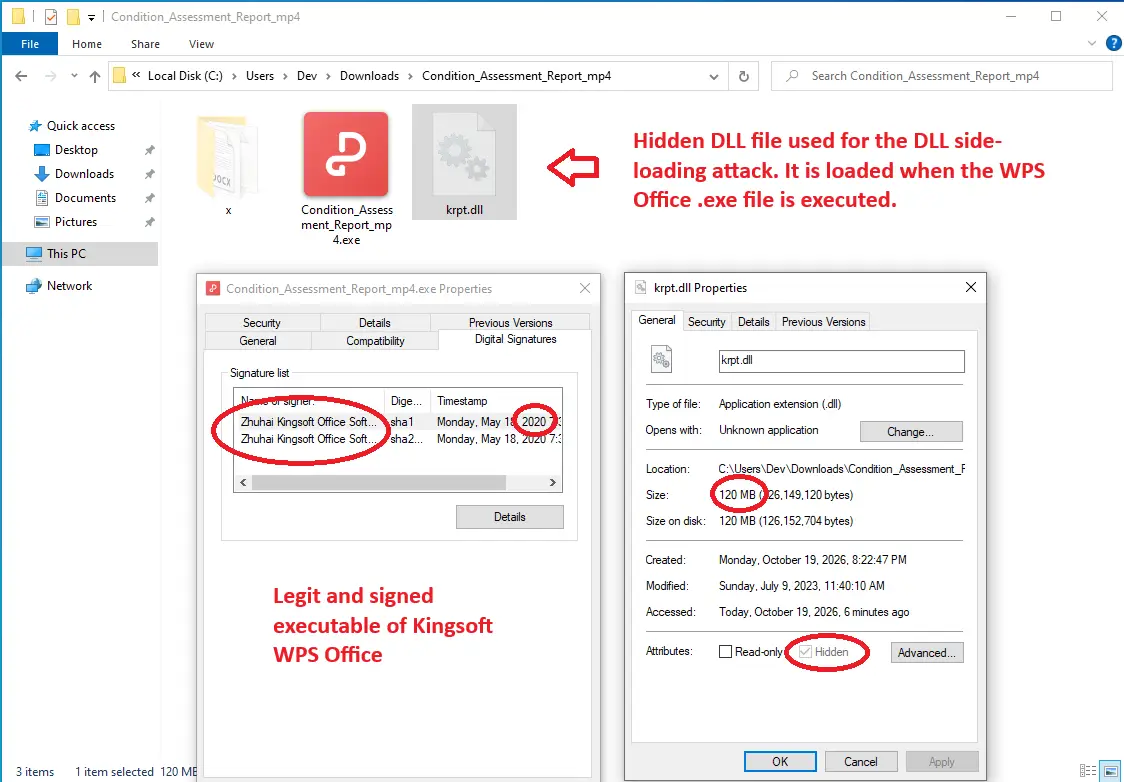Viewport: 1124px width, 782px height.
Task: Toggle the Read-only checkbox
Action: coord(725,652)
